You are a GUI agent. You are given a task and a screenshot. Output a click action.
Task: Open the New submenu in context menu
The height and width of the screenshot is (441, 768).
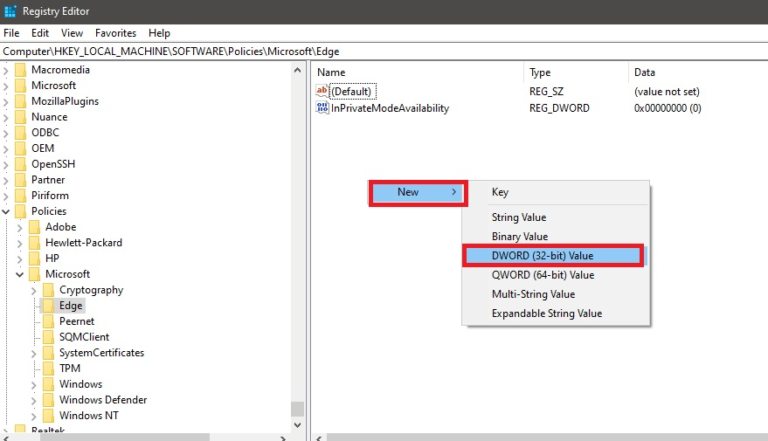pos(418,193)
